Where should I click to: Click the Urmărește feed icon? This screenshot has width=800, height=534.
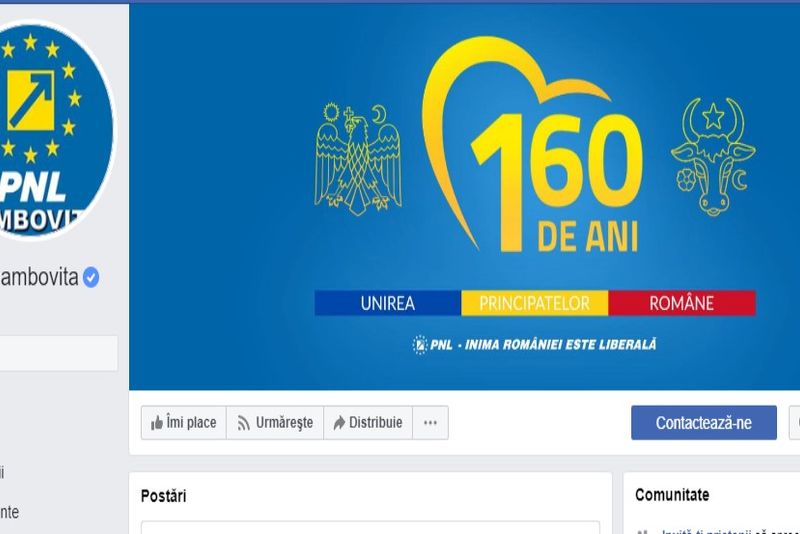coord(243,423)
